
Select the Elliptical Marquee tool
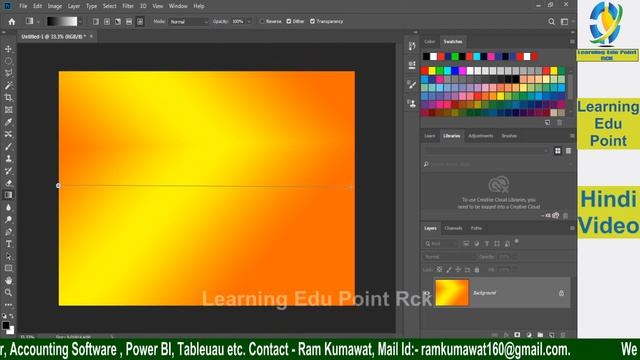[x=8, y=61]
